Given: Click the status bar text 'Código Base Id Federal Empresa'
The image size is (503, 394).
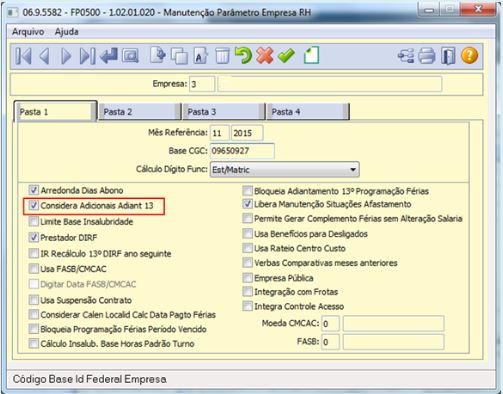Looking at the screenshot, I should click(x=90, y=379).
